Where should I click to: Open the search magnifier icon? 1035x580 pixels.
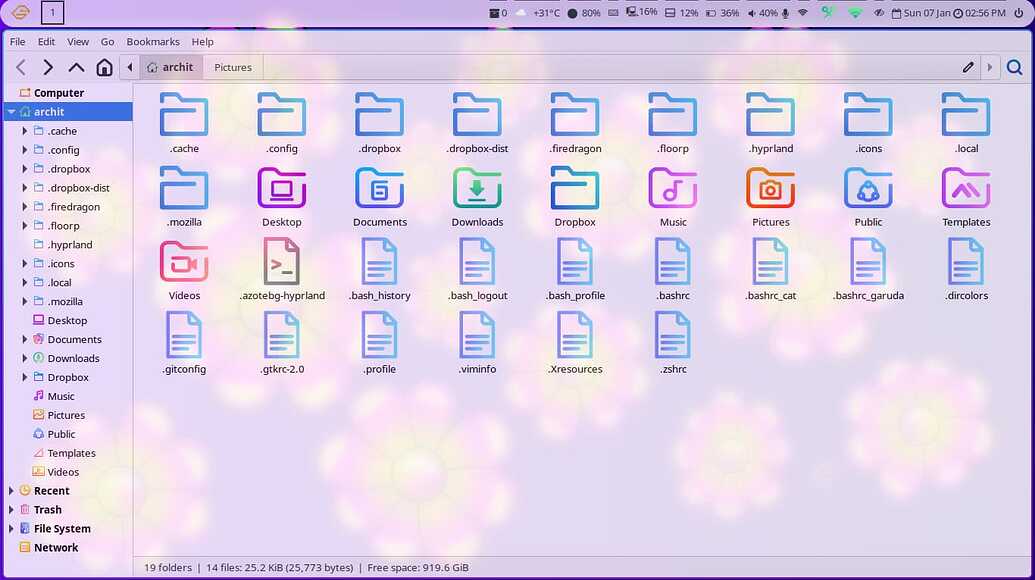coord(1014,68)
